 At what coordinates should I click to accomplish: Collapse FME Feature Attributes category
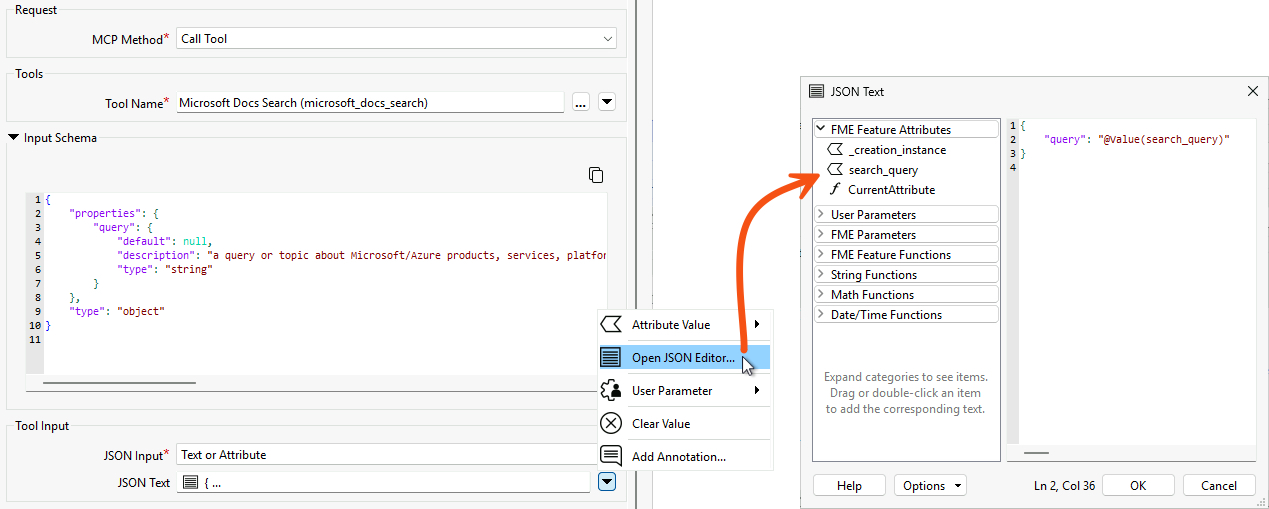821,130
